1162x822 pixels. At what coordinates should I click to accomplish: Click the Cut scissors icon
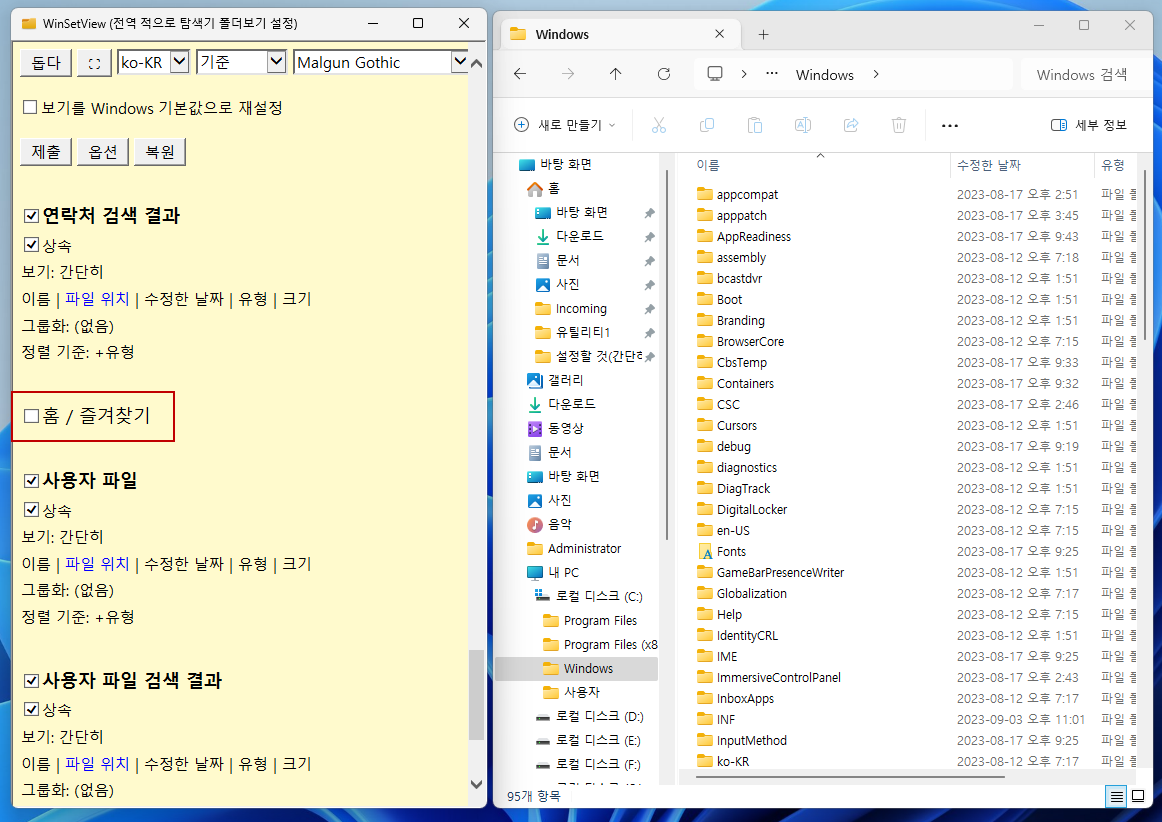(659, 125)
